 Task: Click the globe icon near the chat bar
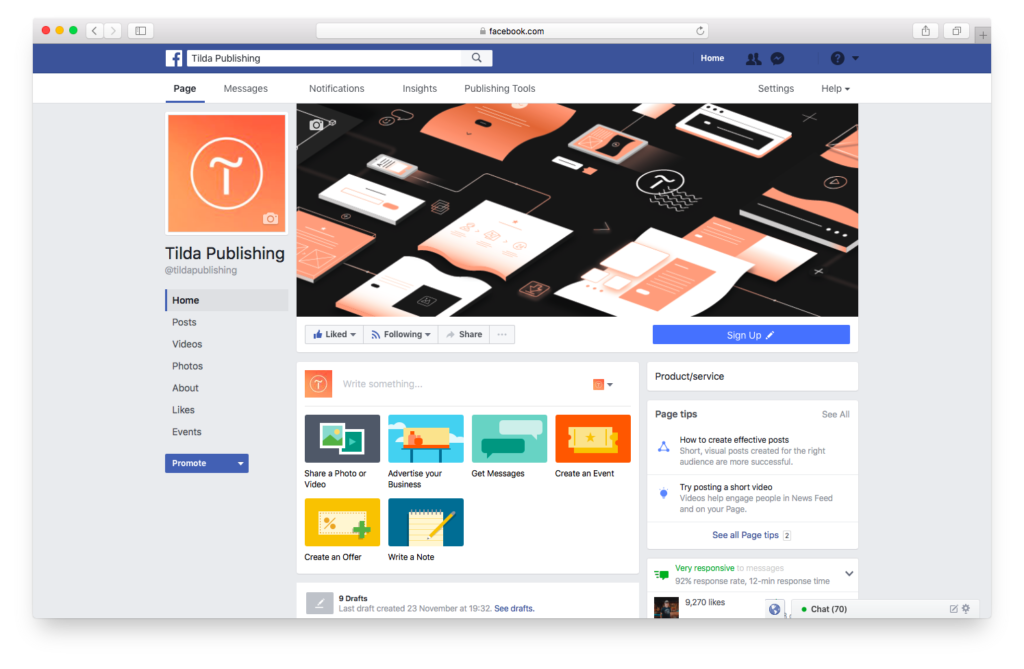pos(775,609)
